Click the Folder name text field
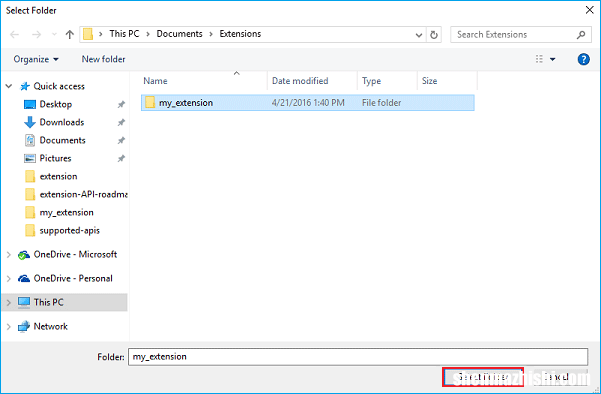The height and width of the screenshot is (394, 601). [358, 357]
